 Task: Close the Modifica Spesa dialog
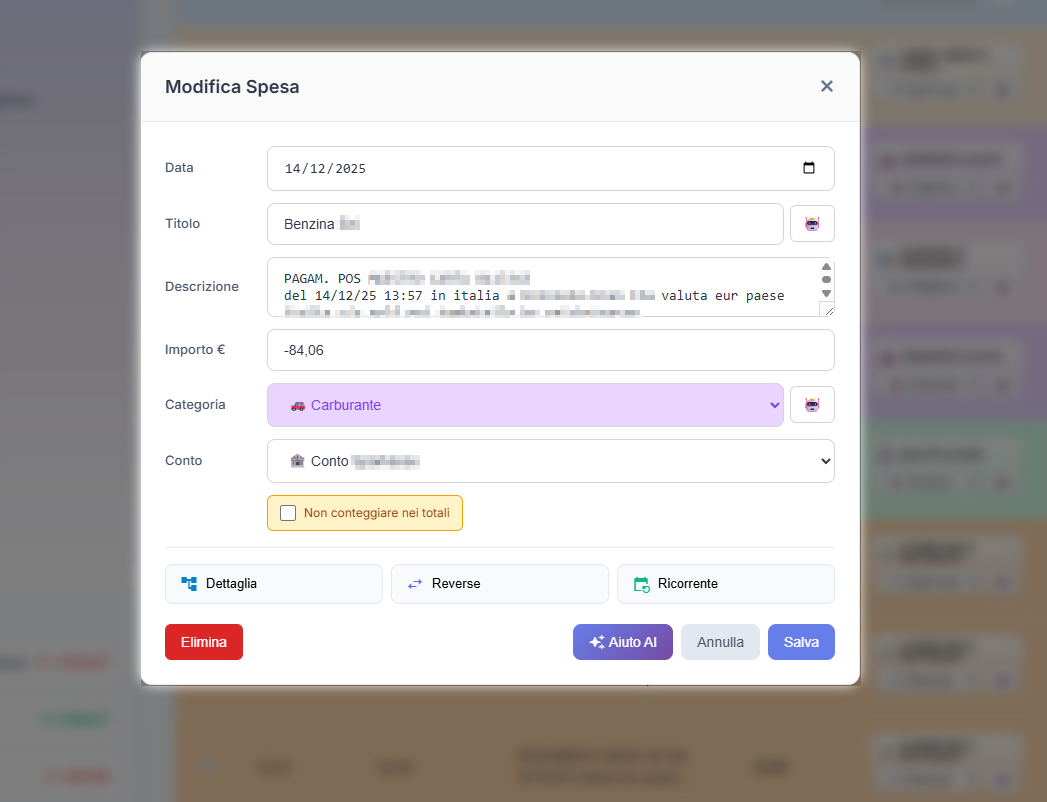point(827,86)
